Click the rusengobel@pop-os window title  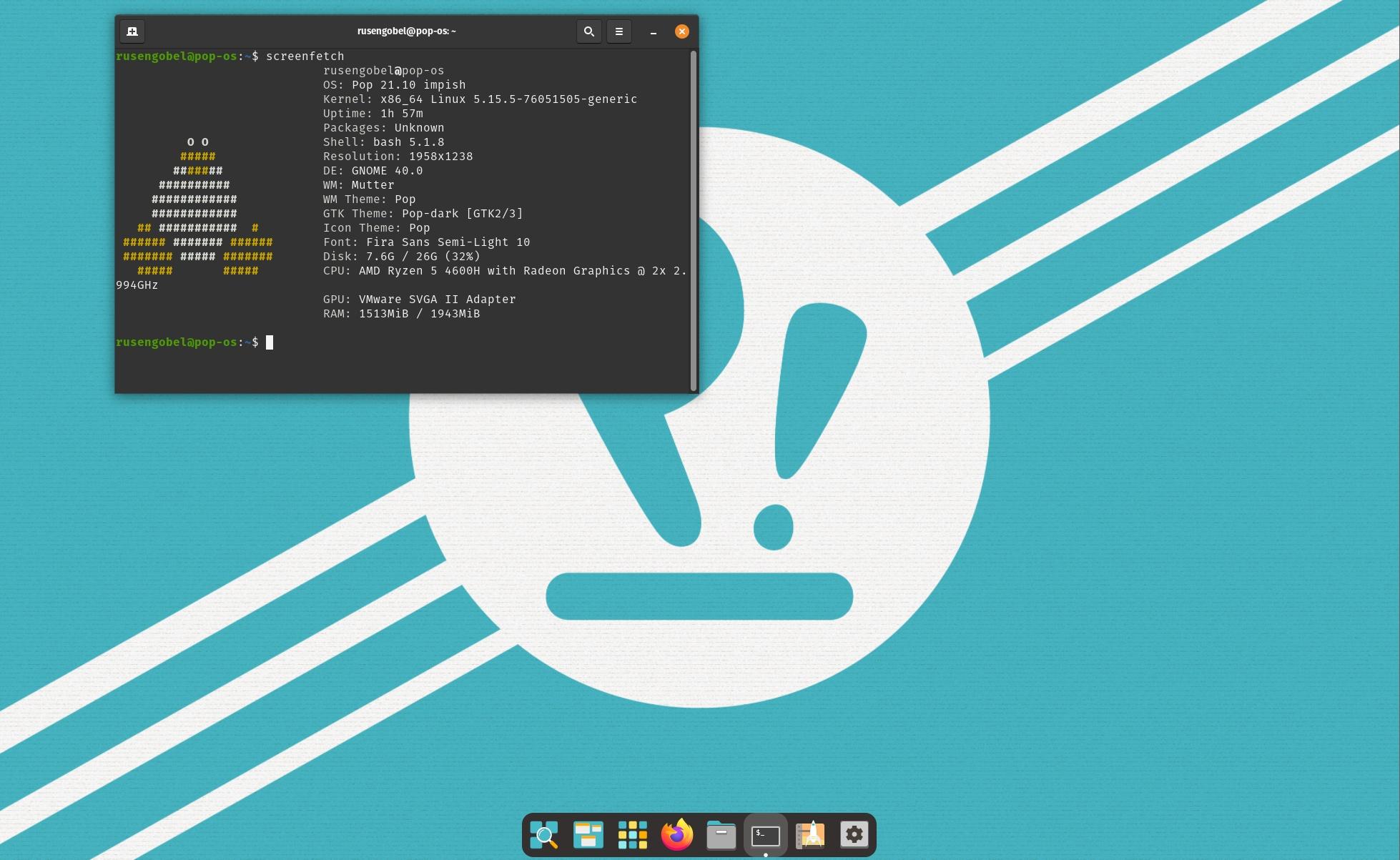pos(406,31)
